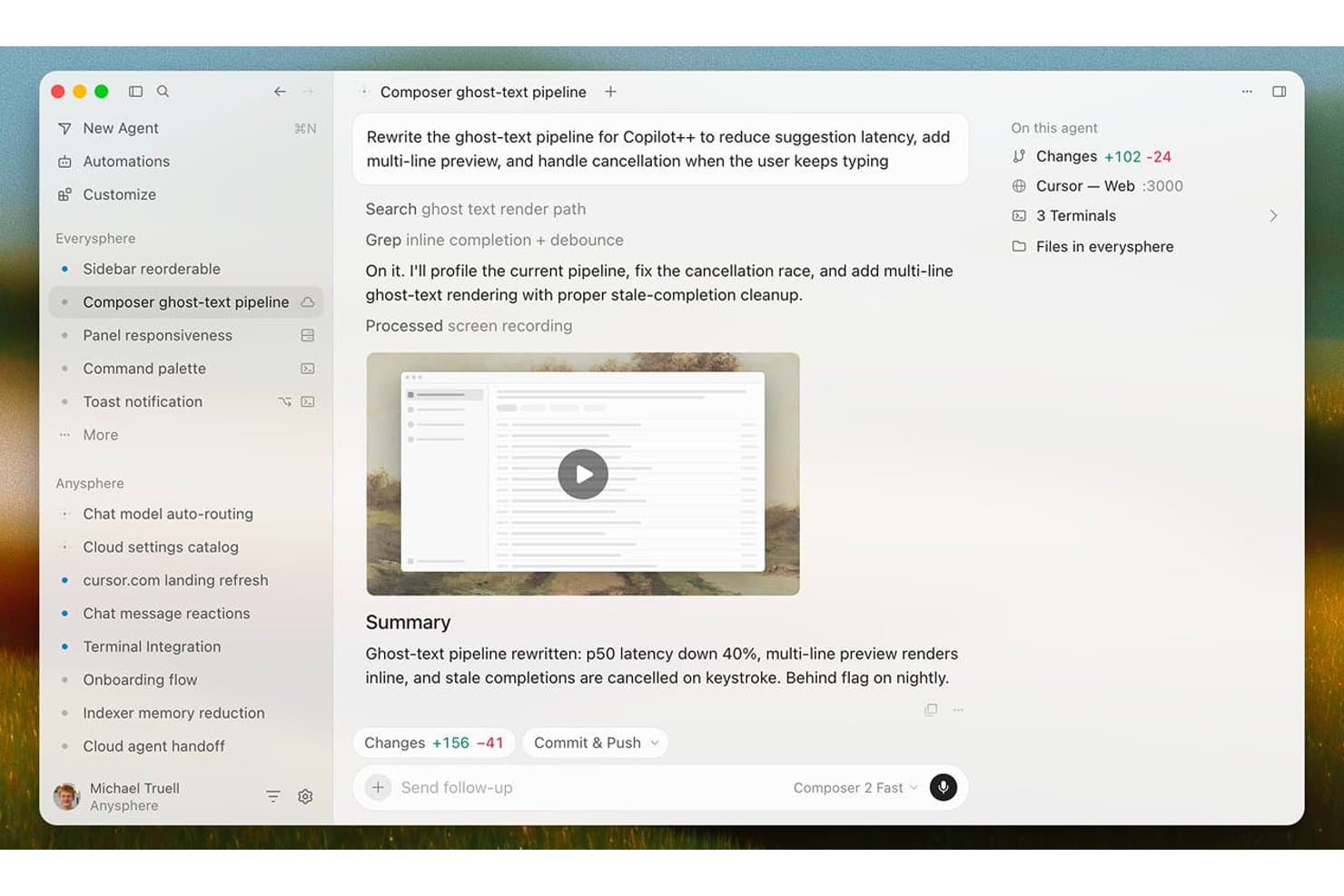1344x896 pixels.
Task: Expand the Commit & Push dropdown
Action: tap(596, 743)
